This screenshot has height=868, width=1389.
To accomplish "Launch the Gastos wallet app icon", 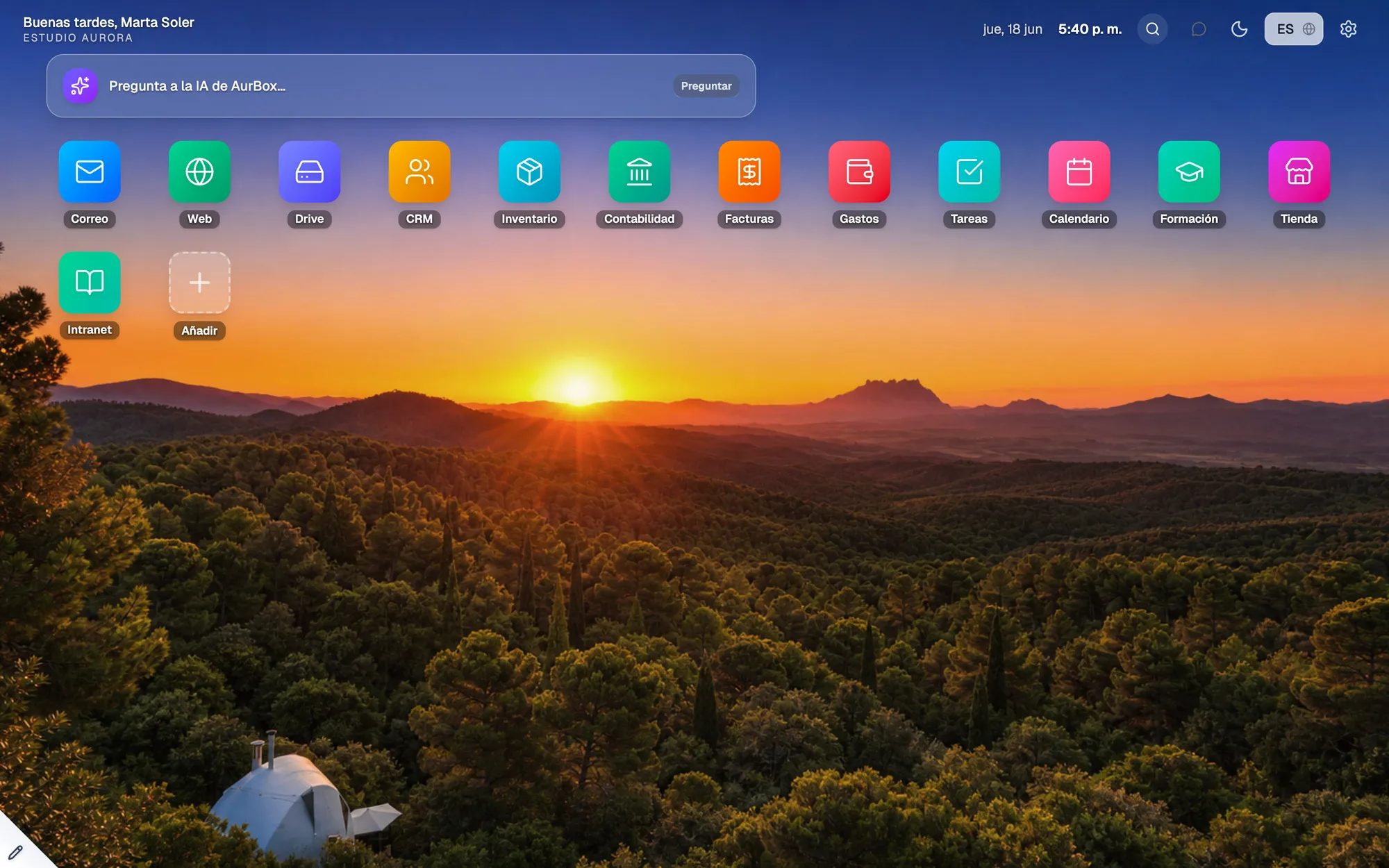I will point(859,172).
